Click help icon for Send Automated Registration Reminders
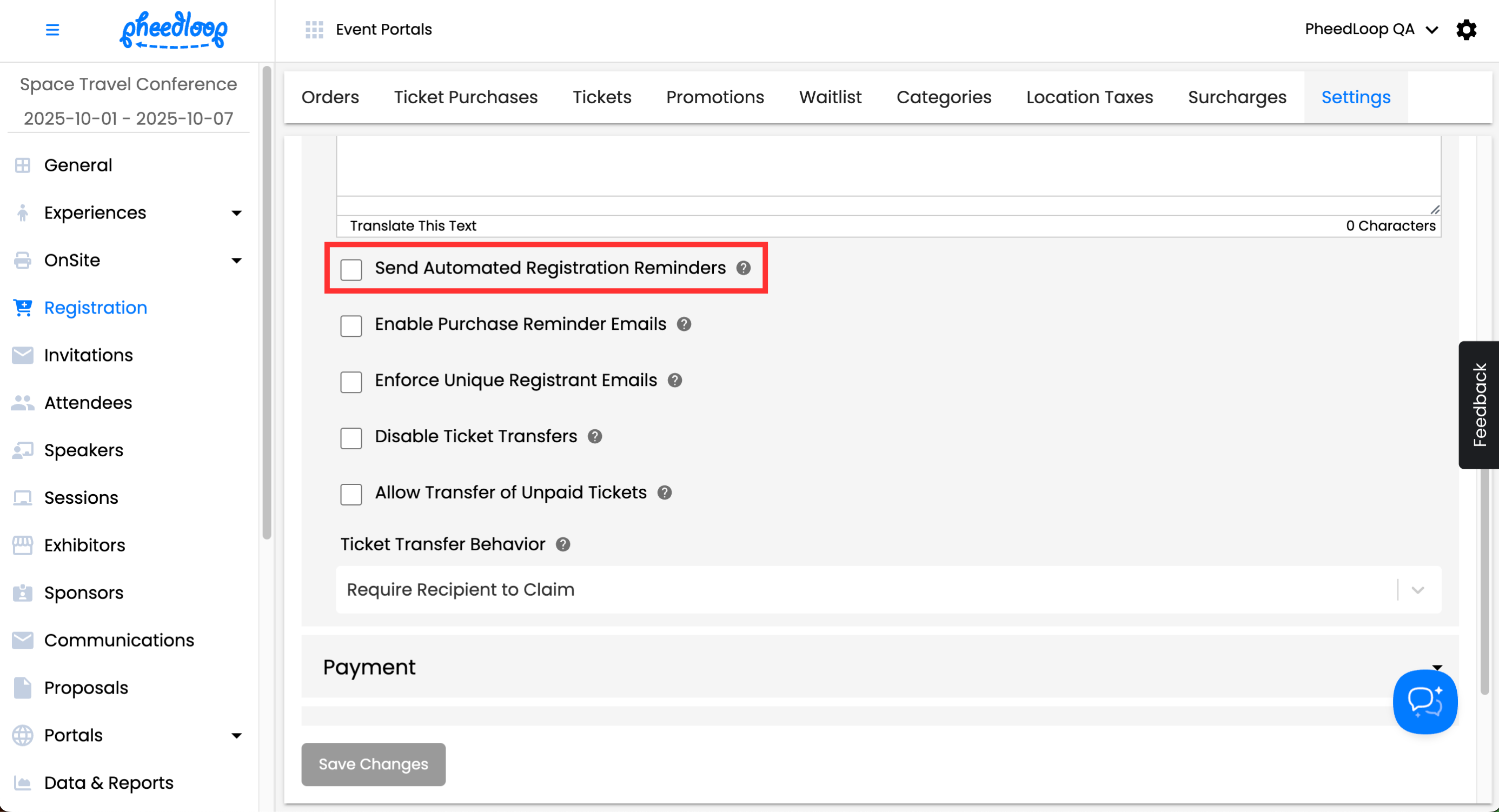This screenshot has width=1499, height=812. (743, 268)
